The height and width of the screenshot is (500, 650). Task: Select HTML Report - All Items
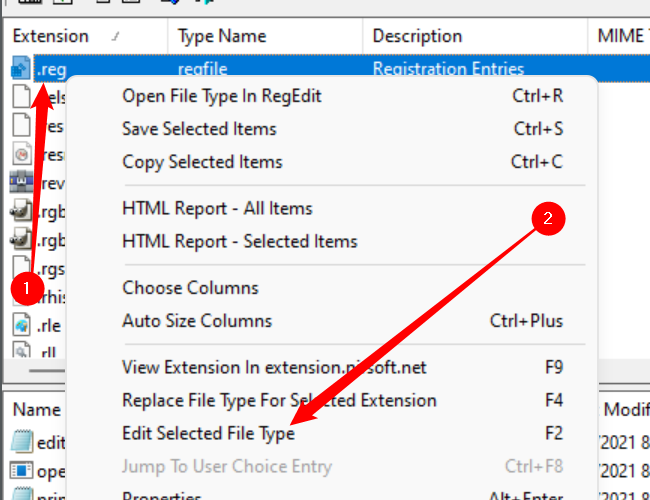coord(217,209)
